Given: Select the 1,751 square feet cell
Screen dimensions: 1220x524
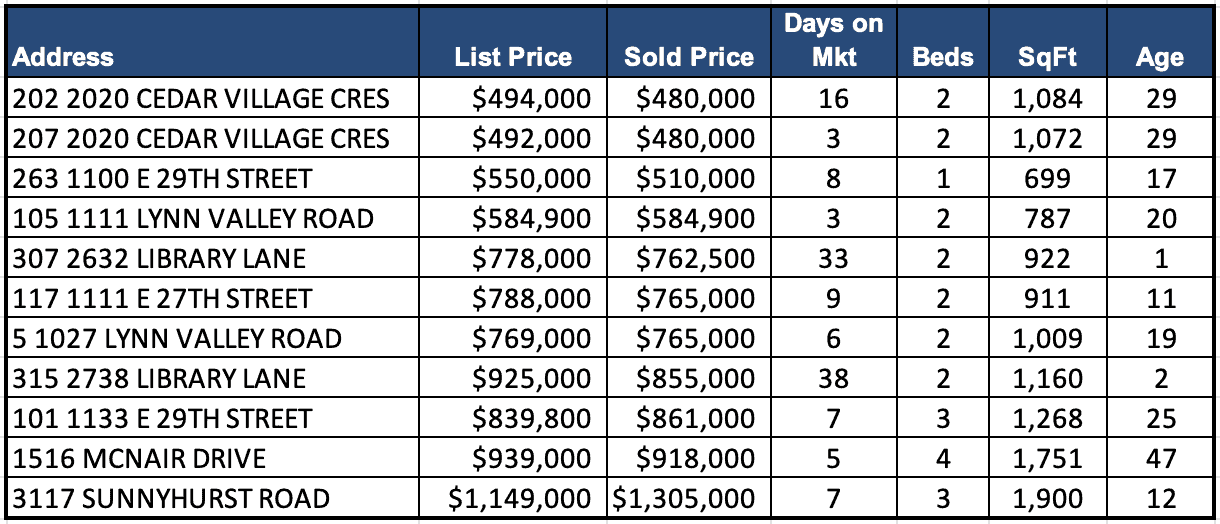Looking at the screenshot, I should pyautogui.click(x=1047, y=458).
